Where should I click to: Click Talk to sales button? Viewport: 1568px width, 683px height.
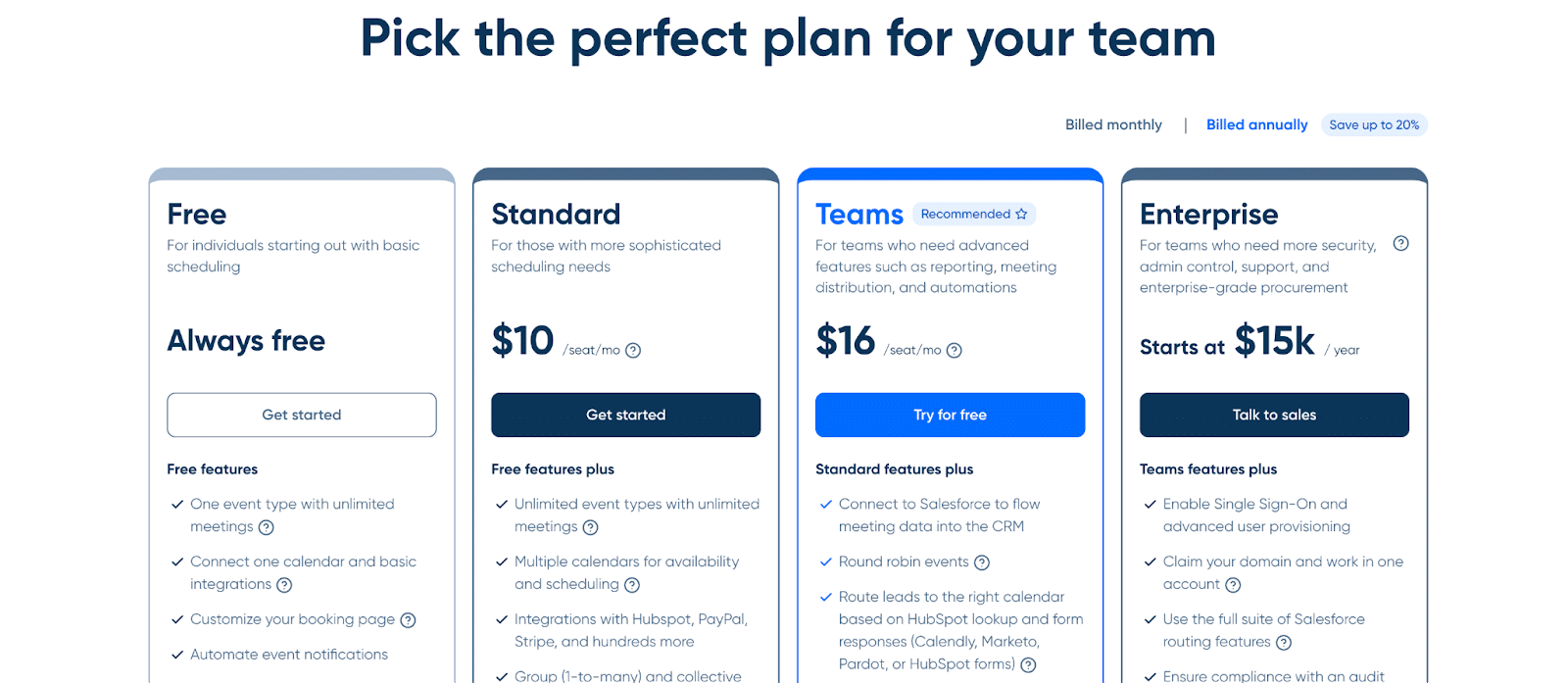(1274, 415)
